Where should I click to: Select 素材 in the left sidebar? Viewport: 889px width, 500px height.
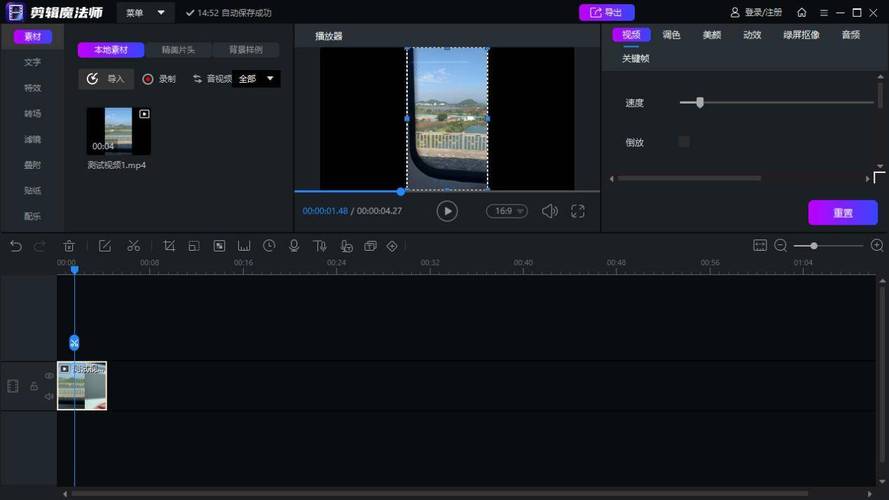tap(33, 37)
